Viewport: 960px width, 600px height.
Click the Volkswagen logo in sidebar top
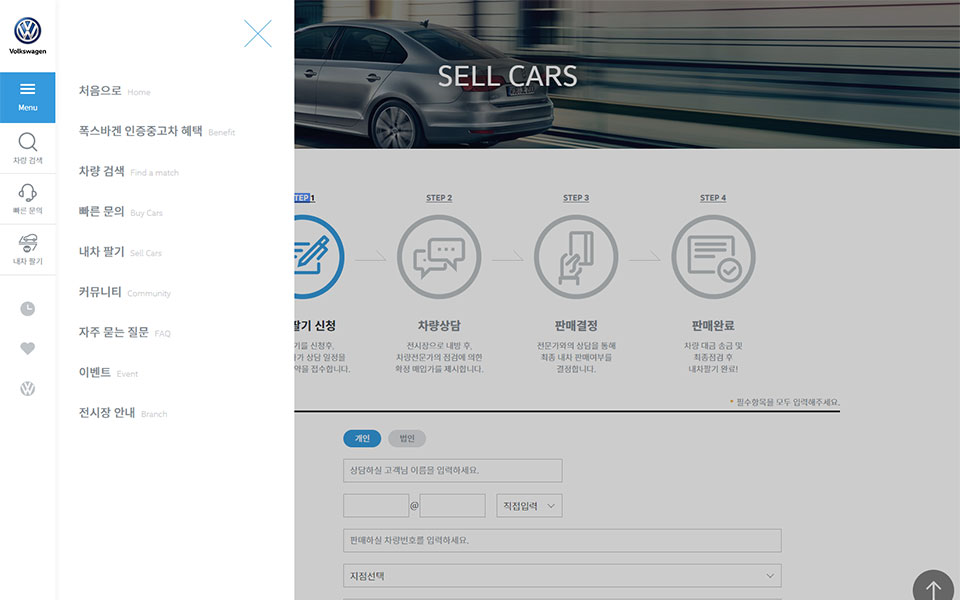point(27,33)
